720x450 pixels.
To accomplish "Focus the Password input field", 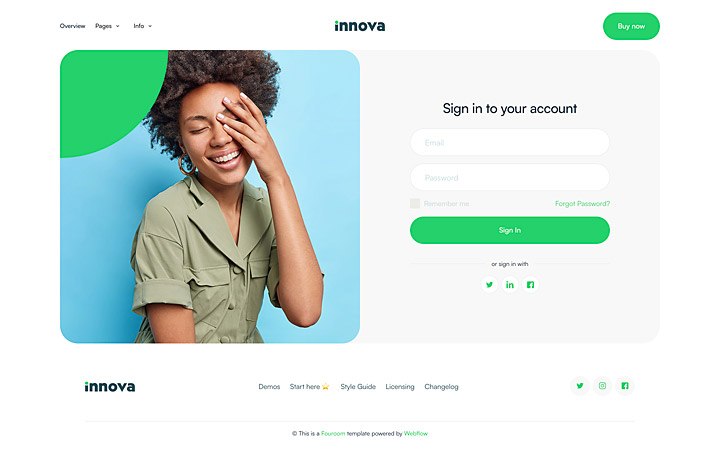I will 510,177.
